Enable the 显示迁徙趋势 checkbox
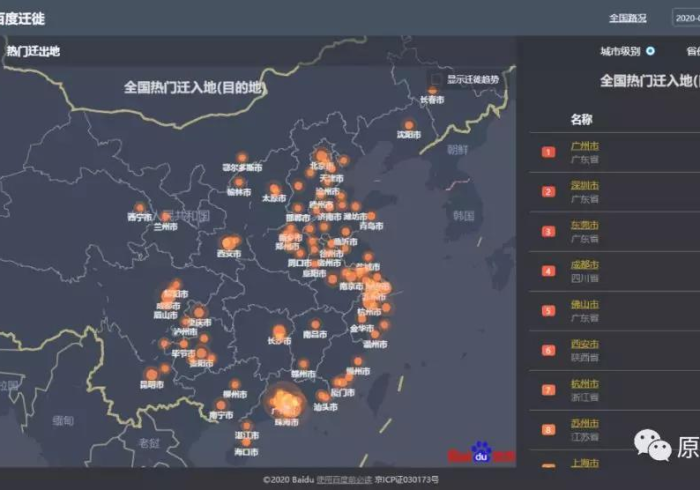The width and height of the screenshot is (700, 490). coord(436,80)
